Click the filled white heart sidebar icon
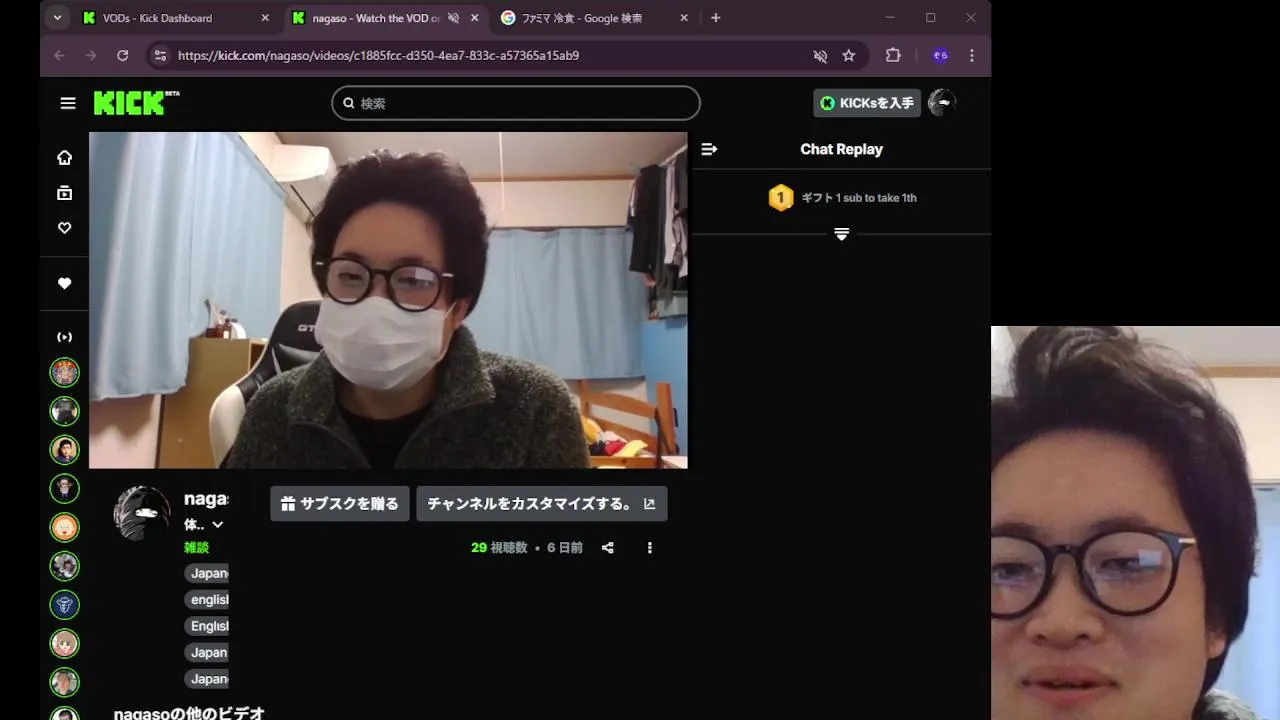This screenshot has width=1280, height=720. pos(64,284)
